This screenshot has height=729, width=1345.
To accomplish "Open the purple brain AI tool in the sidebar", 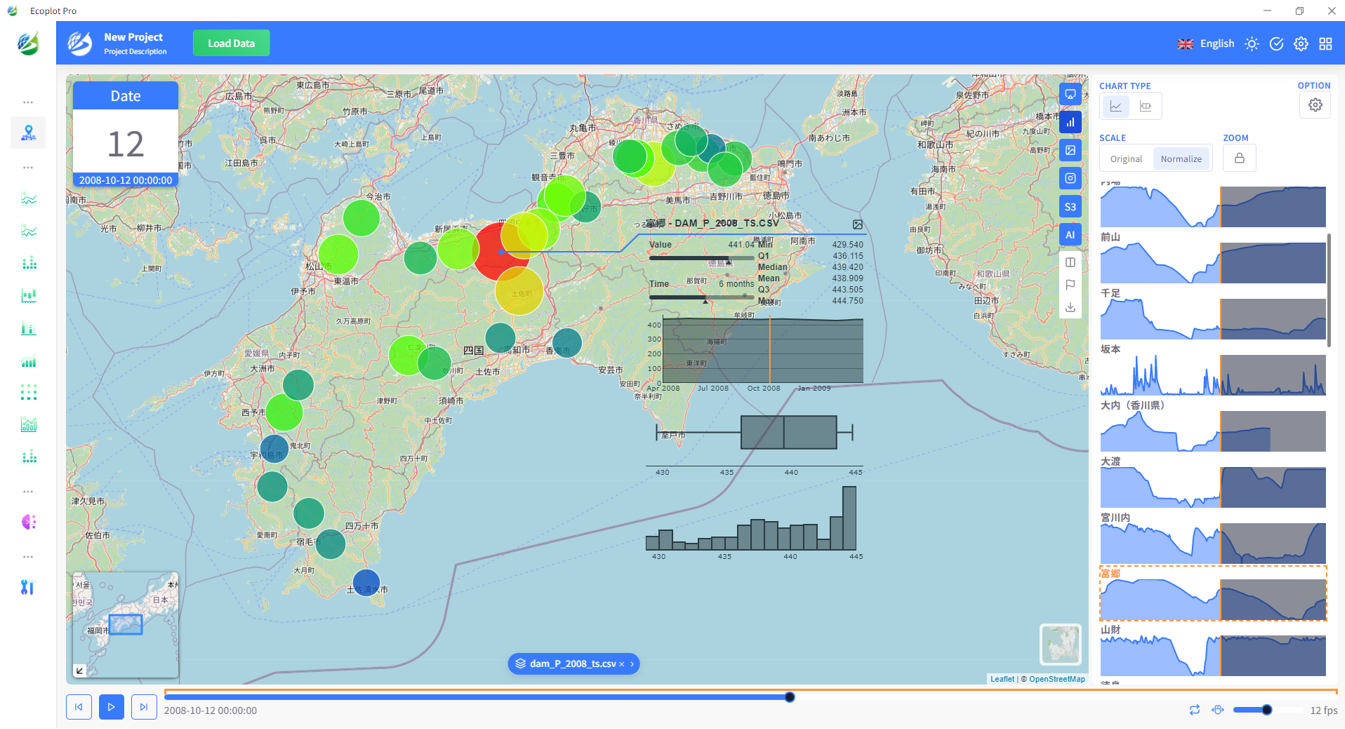I will [28, 522].
